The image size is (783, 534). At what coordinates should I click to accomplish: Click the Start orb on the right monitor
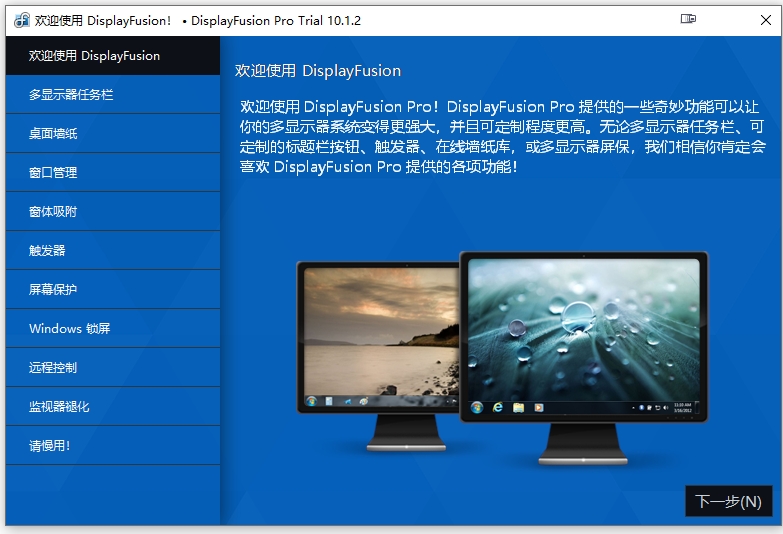tap(478, 408)
